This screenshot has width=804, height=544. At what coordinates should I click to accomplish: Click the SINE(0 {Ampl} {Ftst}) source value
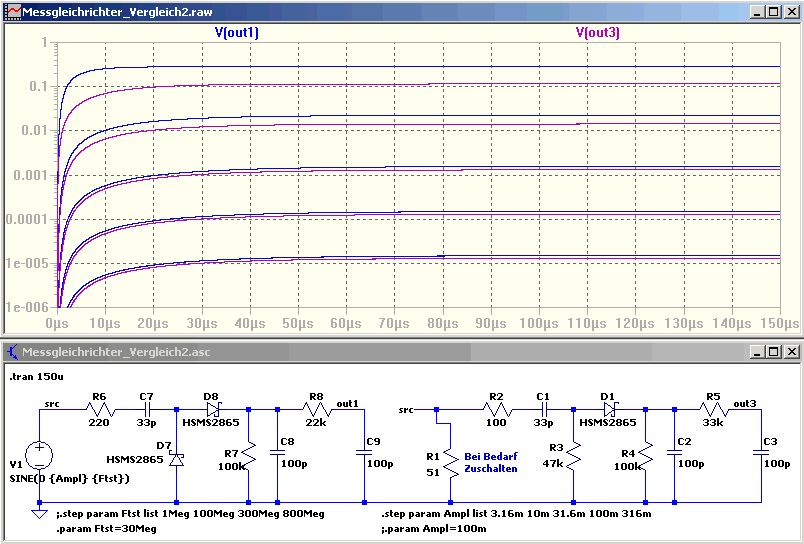[69, 478]
